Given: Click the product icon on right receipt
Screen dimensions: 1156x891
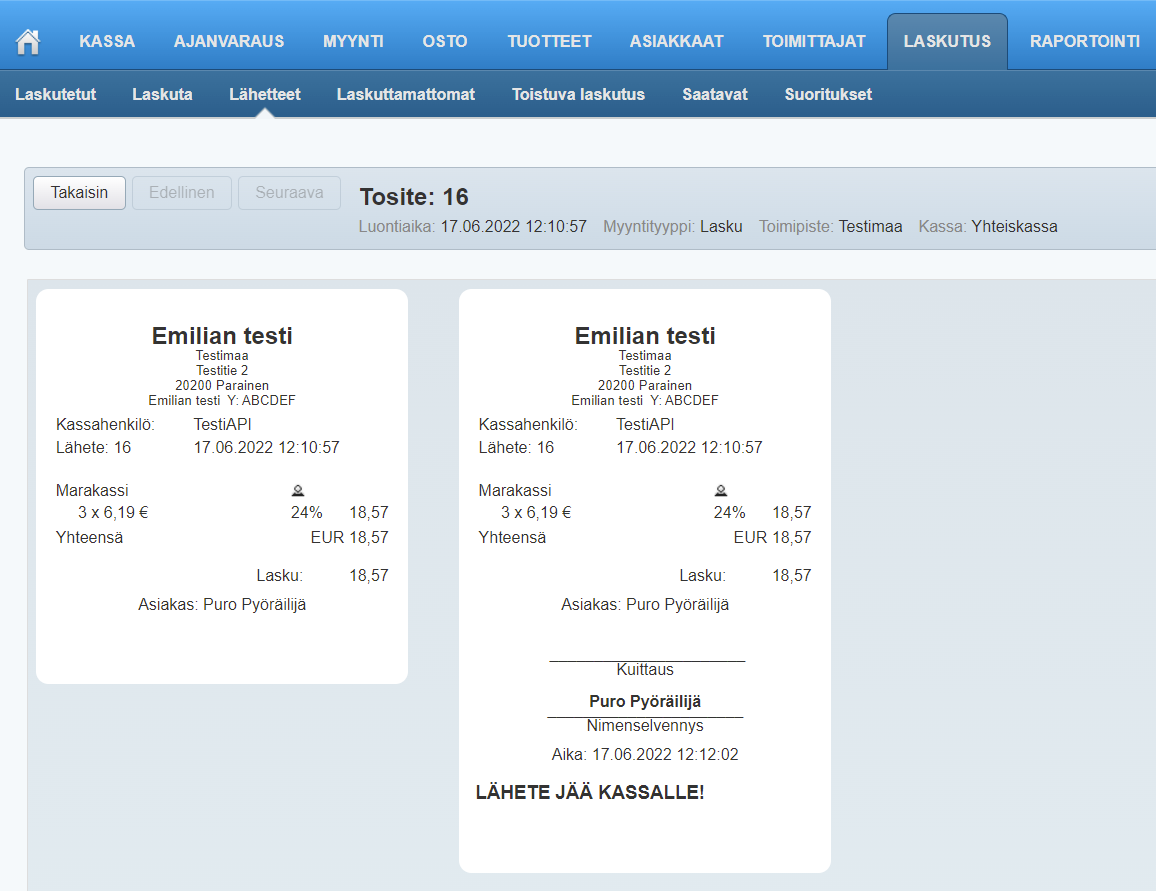Looking at the screenshot, I should 721,490.
